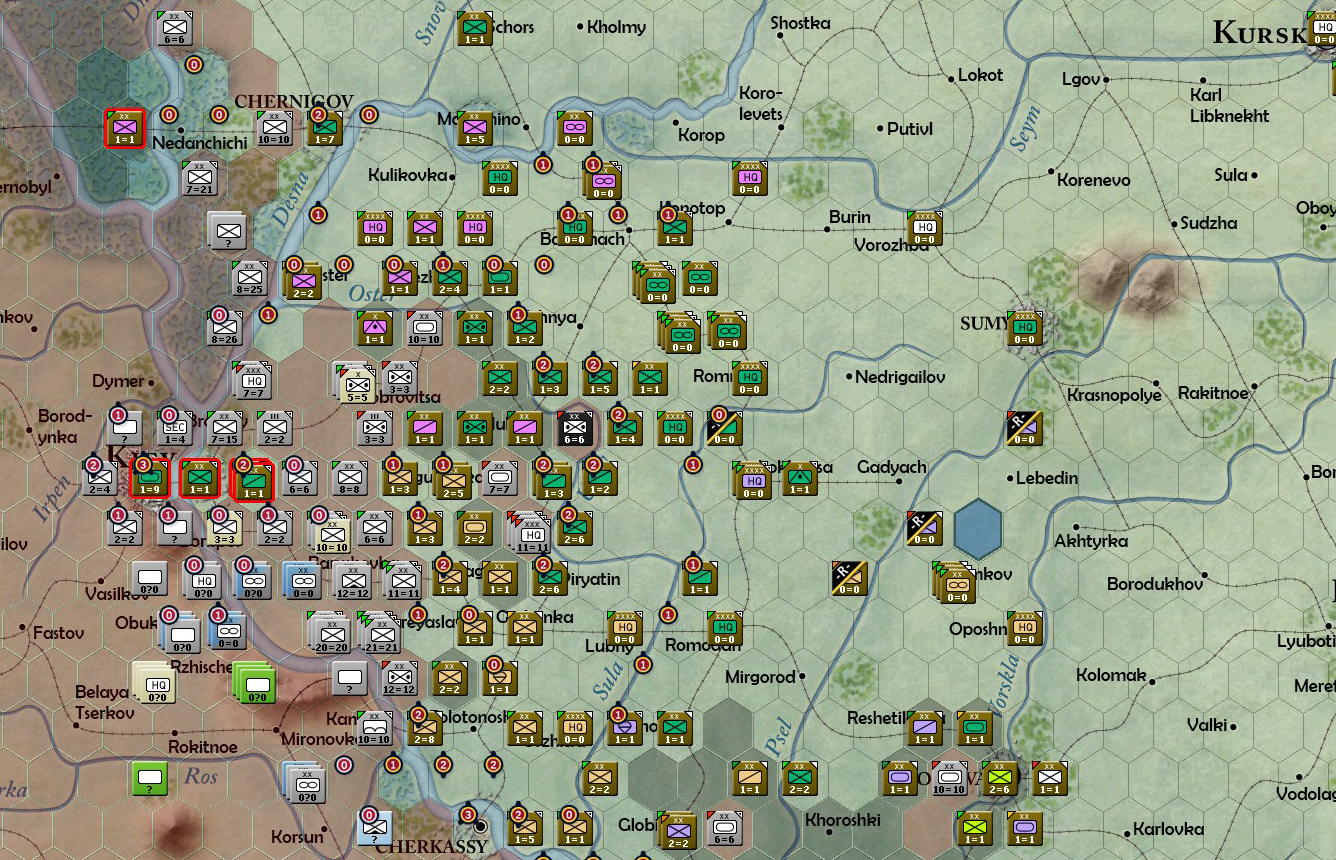This screenshot has width=1336, height=860.
Task: Select red-outlined pink infantry unit west of Nedanchichi
Action: coord(125,130)
